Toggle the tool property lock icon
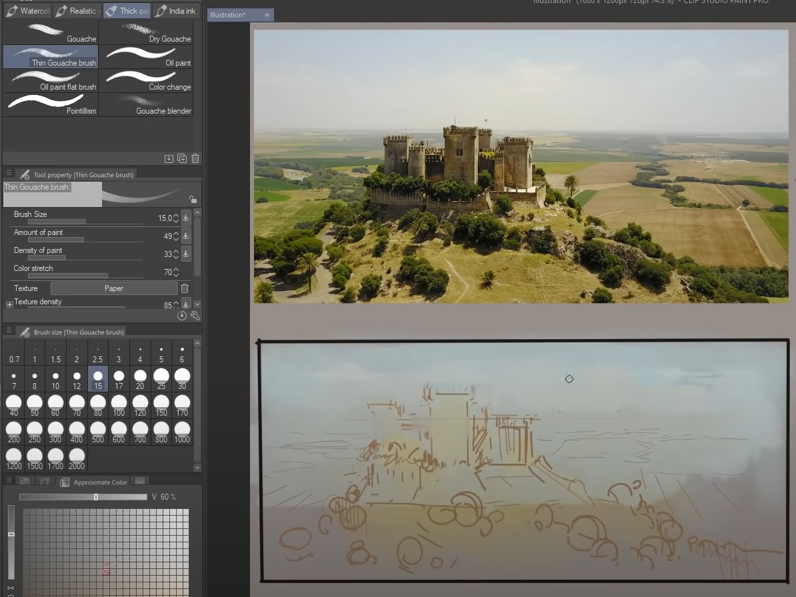The image size is (796, 597). tap(193, 199)
